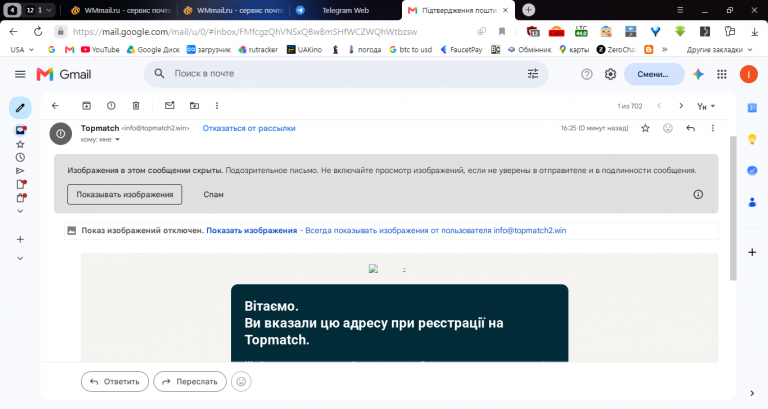This screenshot has height=409, width=768.
Task: Open the message's three-dot options menu
Action: pos(713,128)
